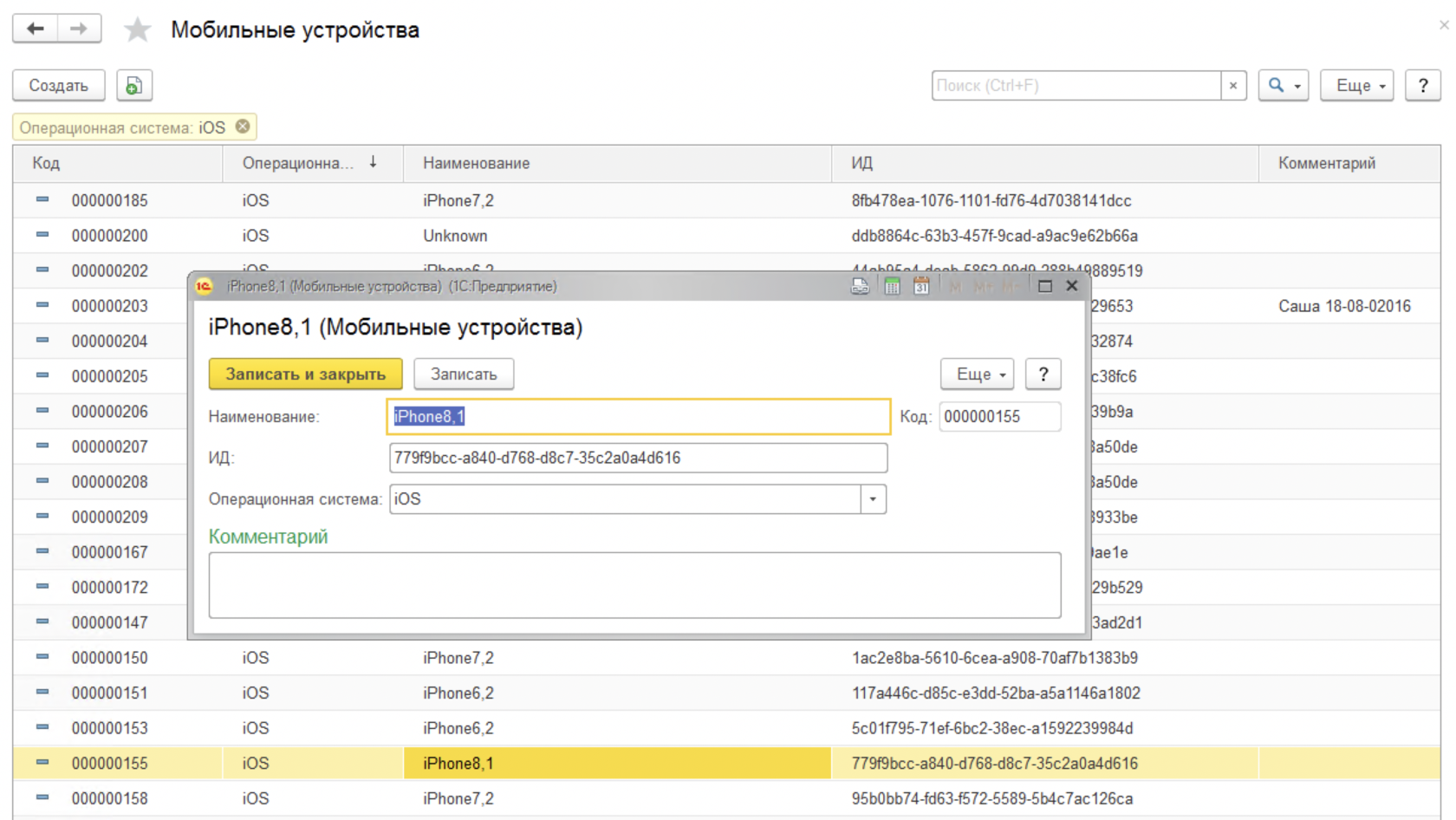Click the Поиск (Ctrl+F) search field
The height and width of the screenshot is (820, 1456).
click(1076, 85)
